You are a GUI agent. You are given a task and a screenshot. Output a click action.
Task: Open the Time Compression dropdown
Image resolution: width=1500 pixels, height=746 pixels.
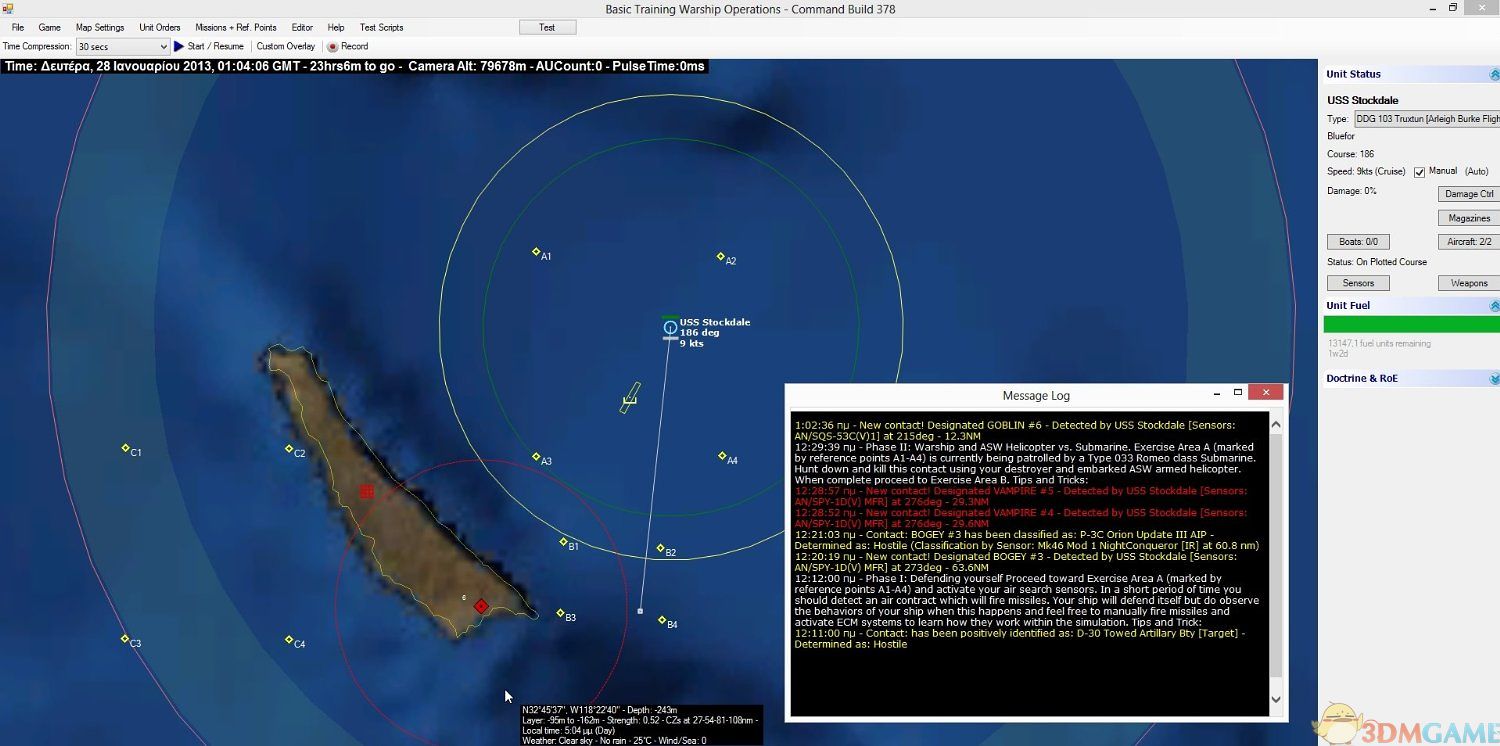(x=163, y=47)
